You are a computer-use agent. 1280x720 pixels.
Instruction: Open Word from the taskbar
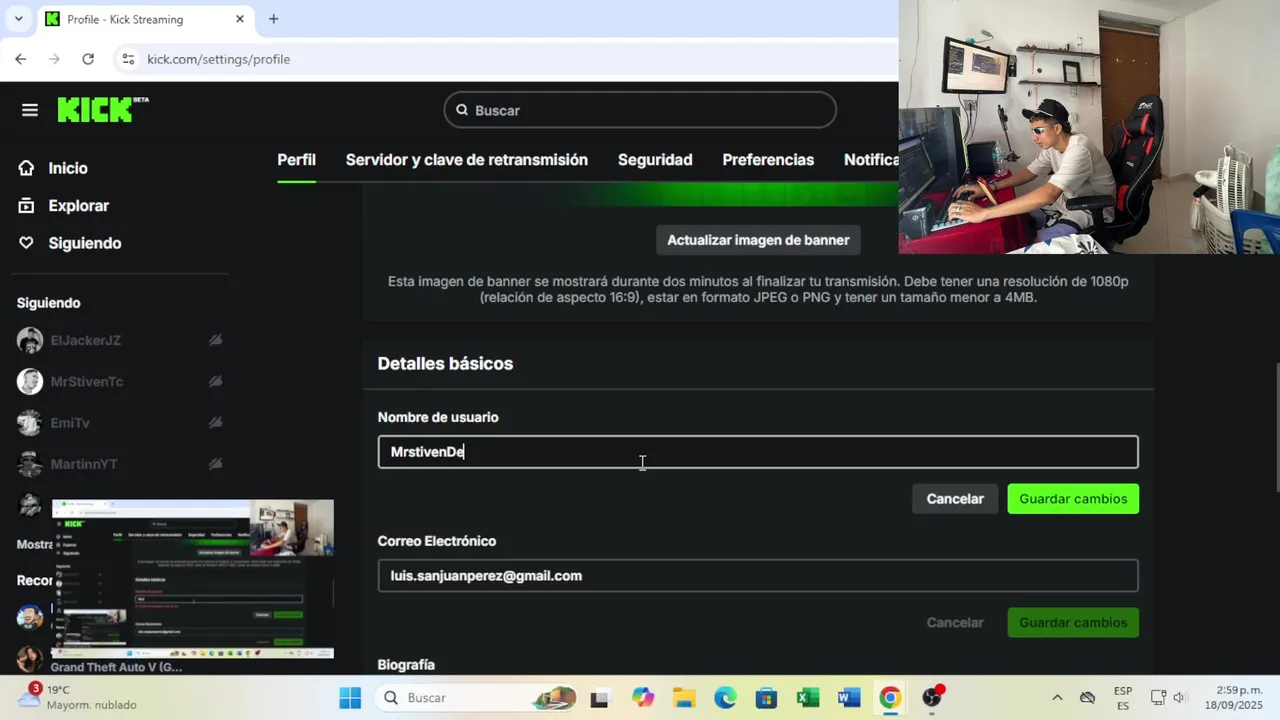pyautogui.click(x=849, y=698)
